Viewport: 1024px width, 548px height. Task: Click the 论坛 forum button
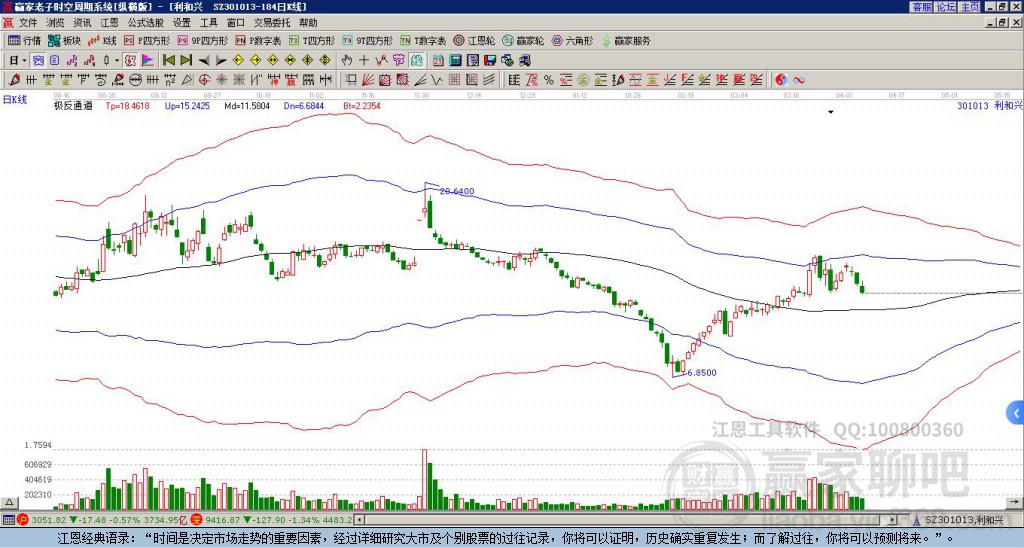pyautogui.click(x=945, y=7)
